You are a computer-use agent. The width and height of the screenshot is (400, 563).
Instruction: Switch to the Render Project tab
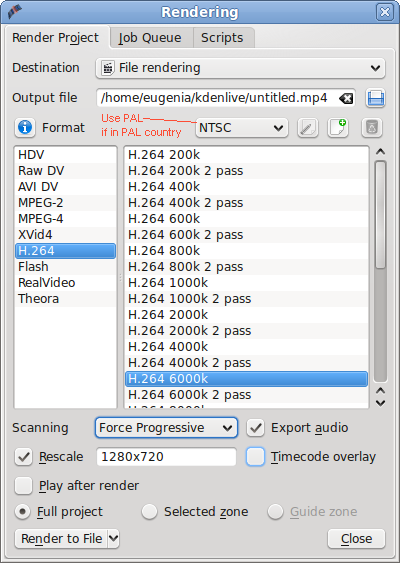(55, 38)
